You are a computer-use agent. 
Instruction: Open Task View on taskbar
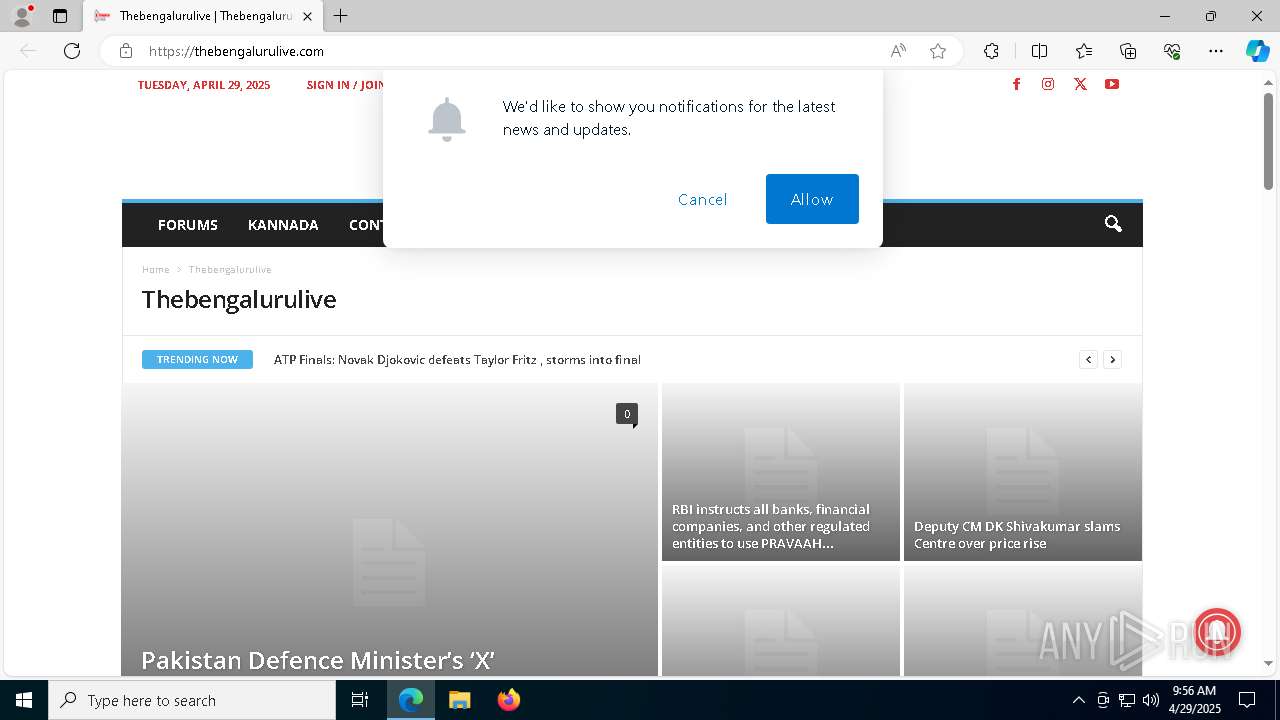pyautogui.click(x=360, y=700)
